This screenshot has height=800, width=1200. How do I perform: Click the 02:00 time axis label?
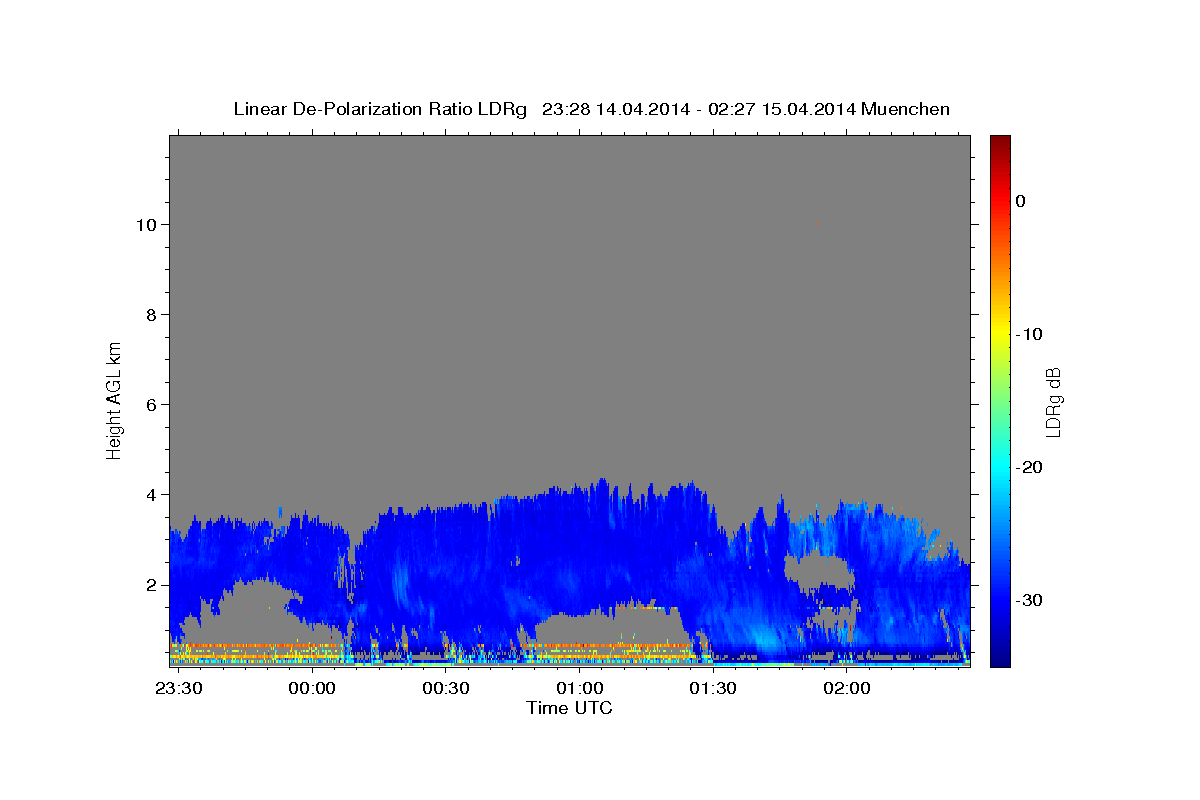tap(847, 689)
